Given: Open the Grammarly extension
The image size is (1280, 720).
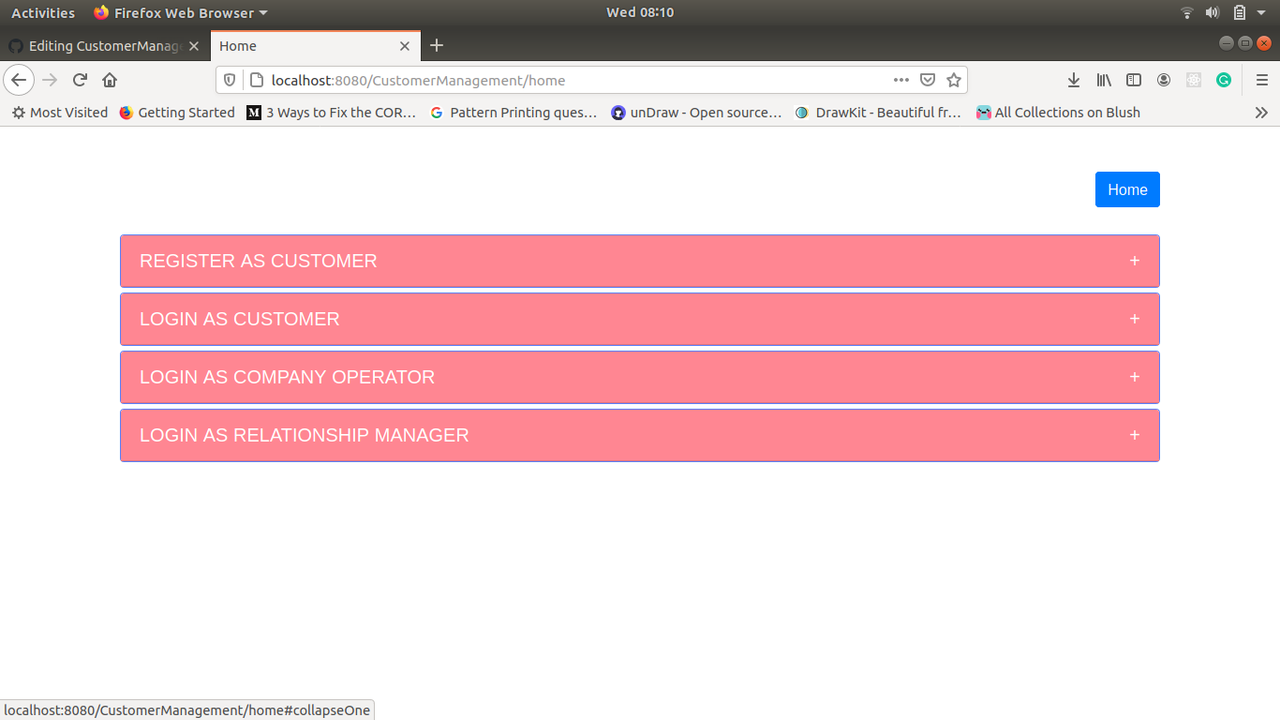Looking at the screenshot, I should [x=1223, y=80].
